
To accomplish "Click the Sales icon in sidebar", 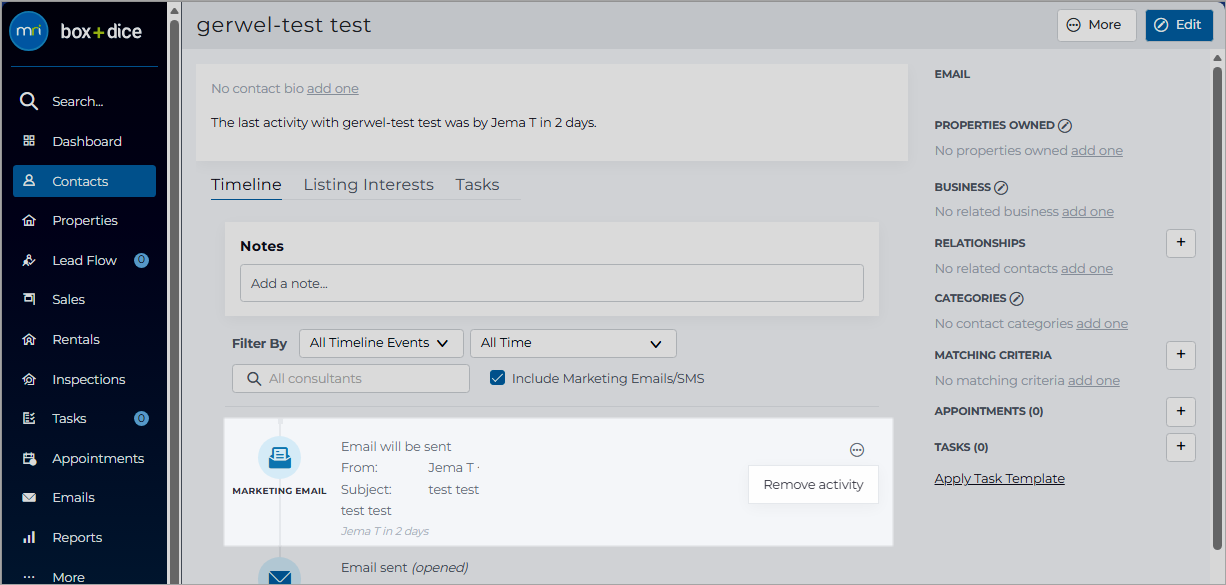I will click(29, 299).
